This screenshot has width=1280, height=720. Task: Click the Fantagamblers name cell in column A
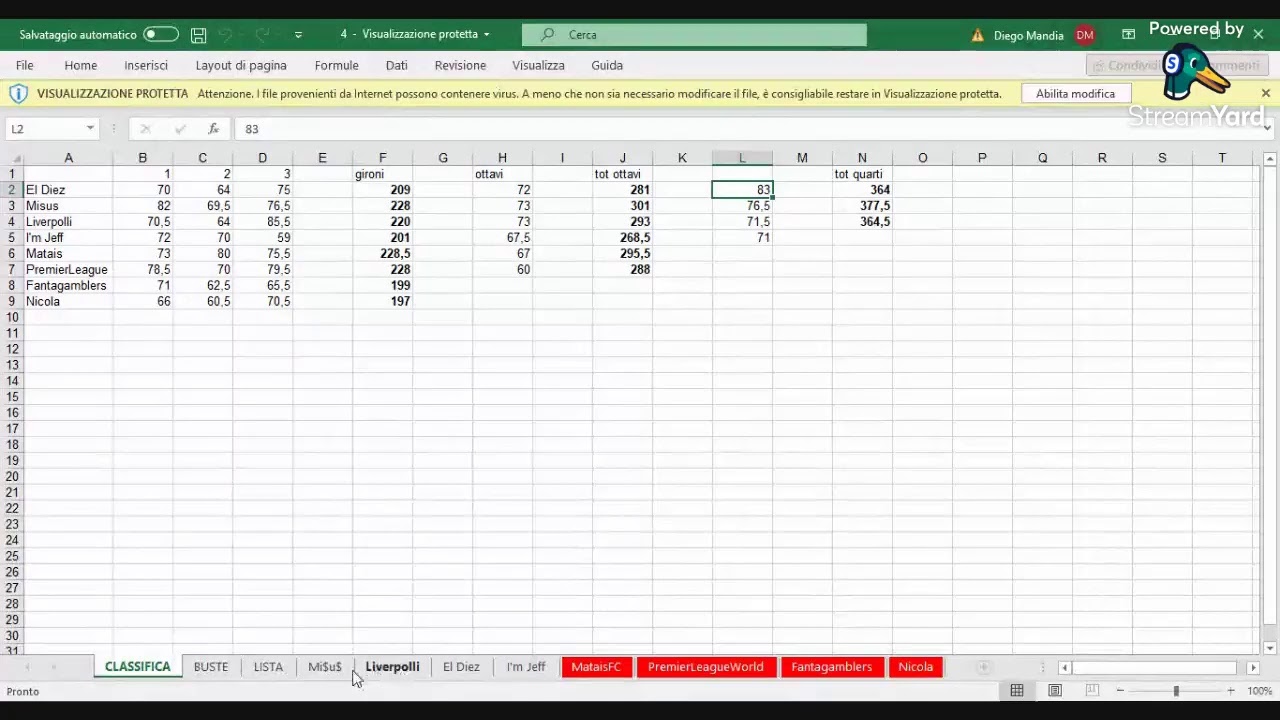pos(68,286)
